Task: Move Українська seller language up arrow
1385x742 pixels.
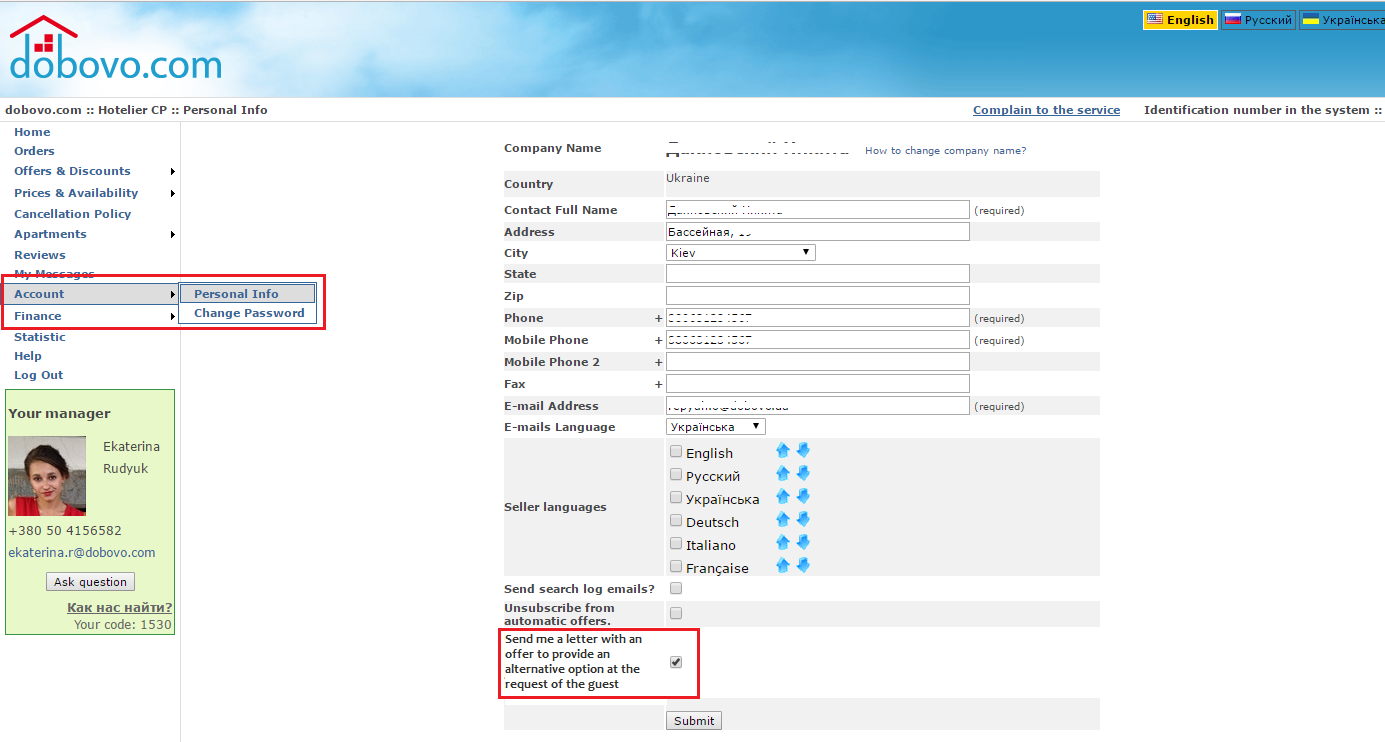Action: coord(783,497)
